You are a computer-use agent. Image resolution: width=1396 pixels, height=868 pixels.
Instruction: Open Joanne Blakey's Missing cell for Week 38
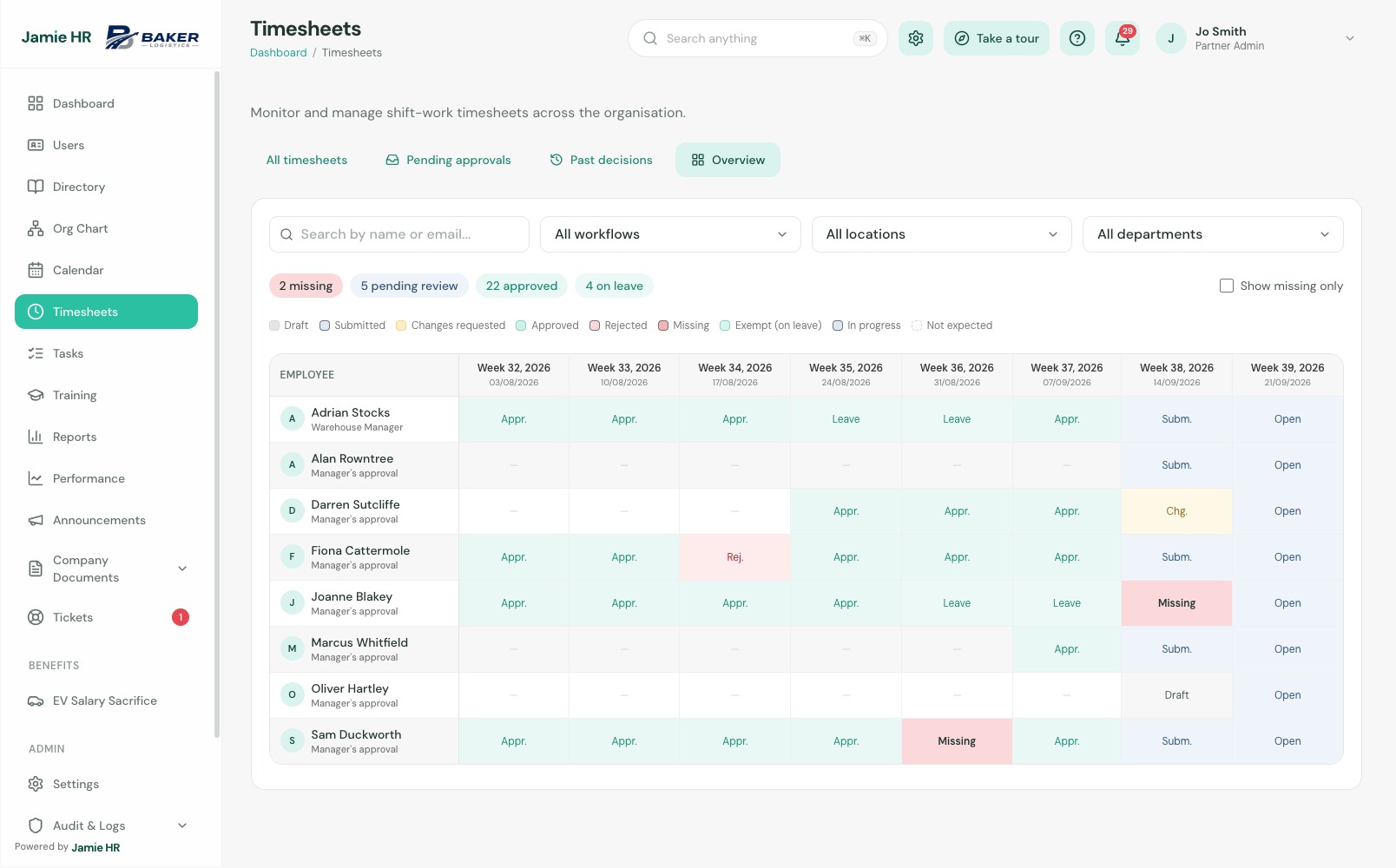(x=1176, y=603)
